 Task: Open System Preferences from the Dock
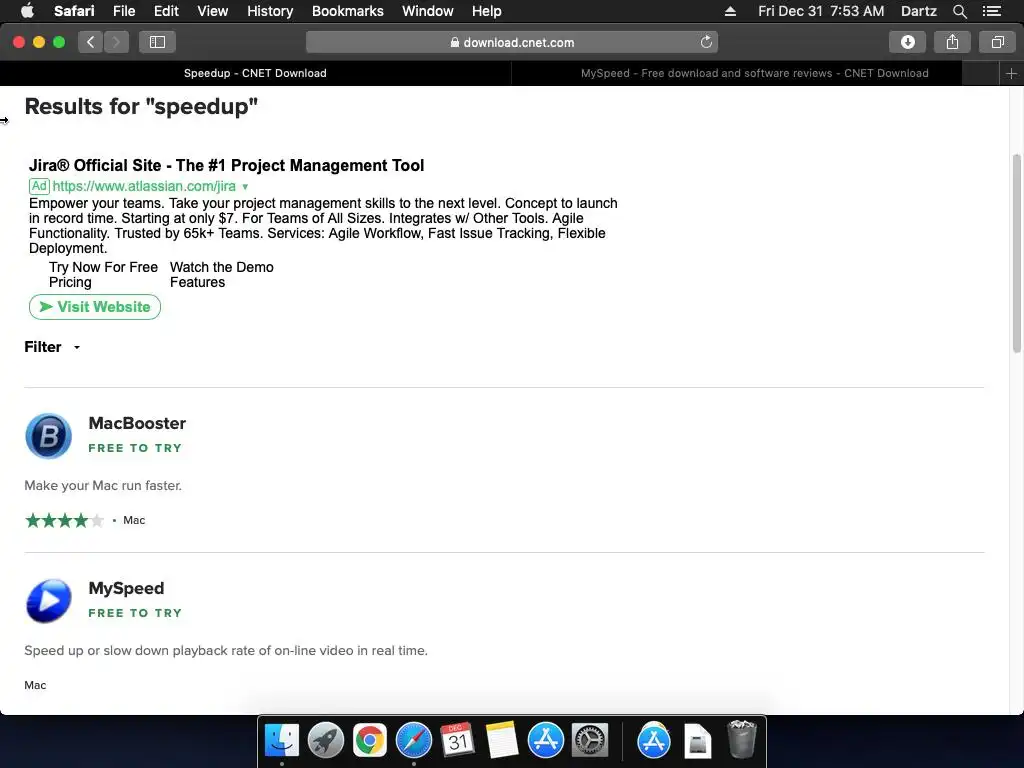point(590,741)
